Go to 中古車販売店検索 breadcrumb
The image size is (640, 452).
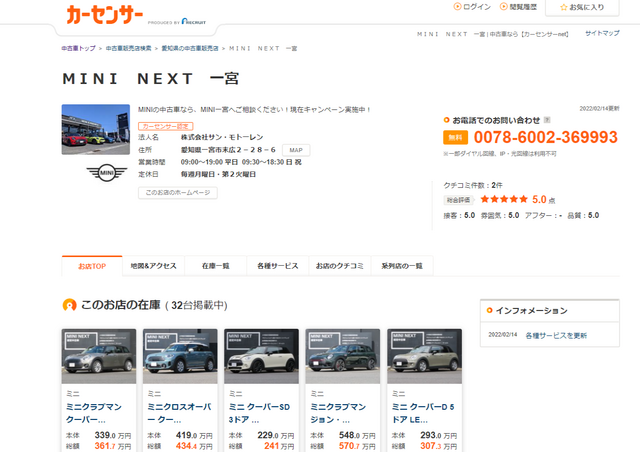click(129, 48)
